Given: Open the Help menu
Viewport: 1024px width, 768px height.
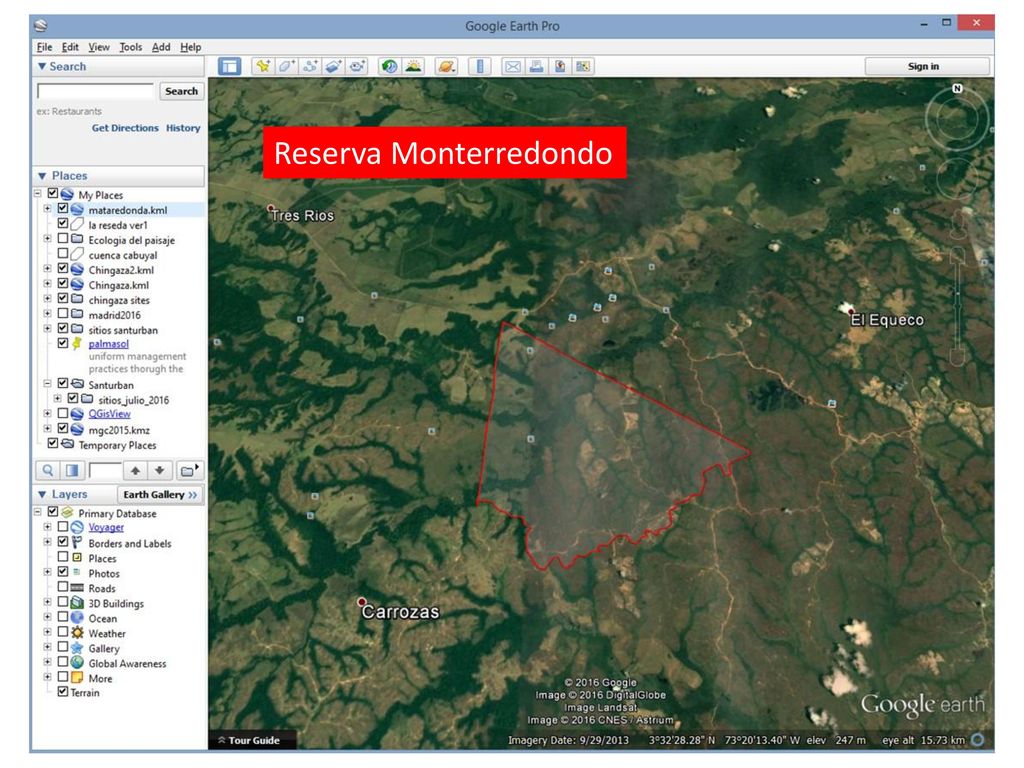Looking at the screenshot, I should [x=190, y=47].
